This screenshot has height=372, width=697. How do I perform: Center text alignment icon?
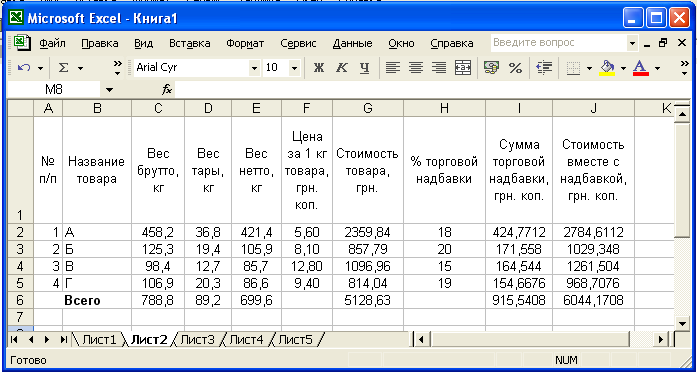[x=416, y=68]
